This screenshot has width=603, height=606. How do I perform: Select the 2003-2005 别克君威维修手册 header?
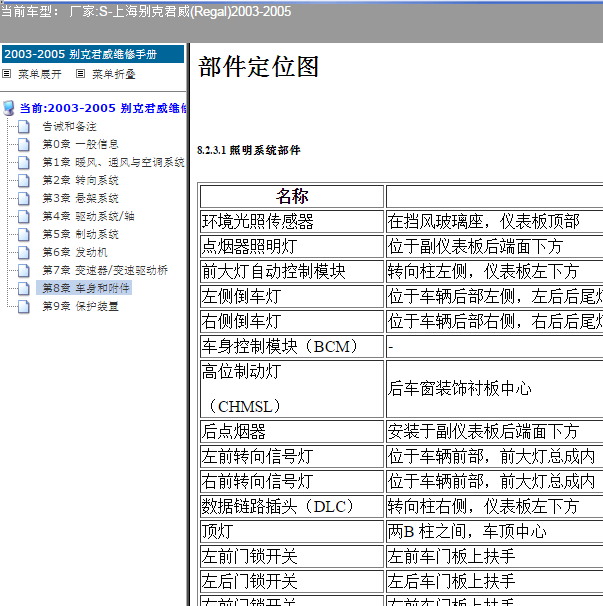coord(93,54)
